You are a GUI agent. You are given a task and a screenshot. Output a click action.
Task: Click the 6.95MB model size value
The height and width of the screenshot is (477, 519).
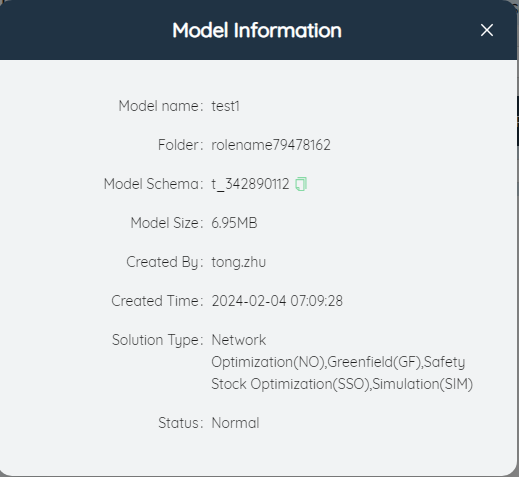tap(234, 223)
